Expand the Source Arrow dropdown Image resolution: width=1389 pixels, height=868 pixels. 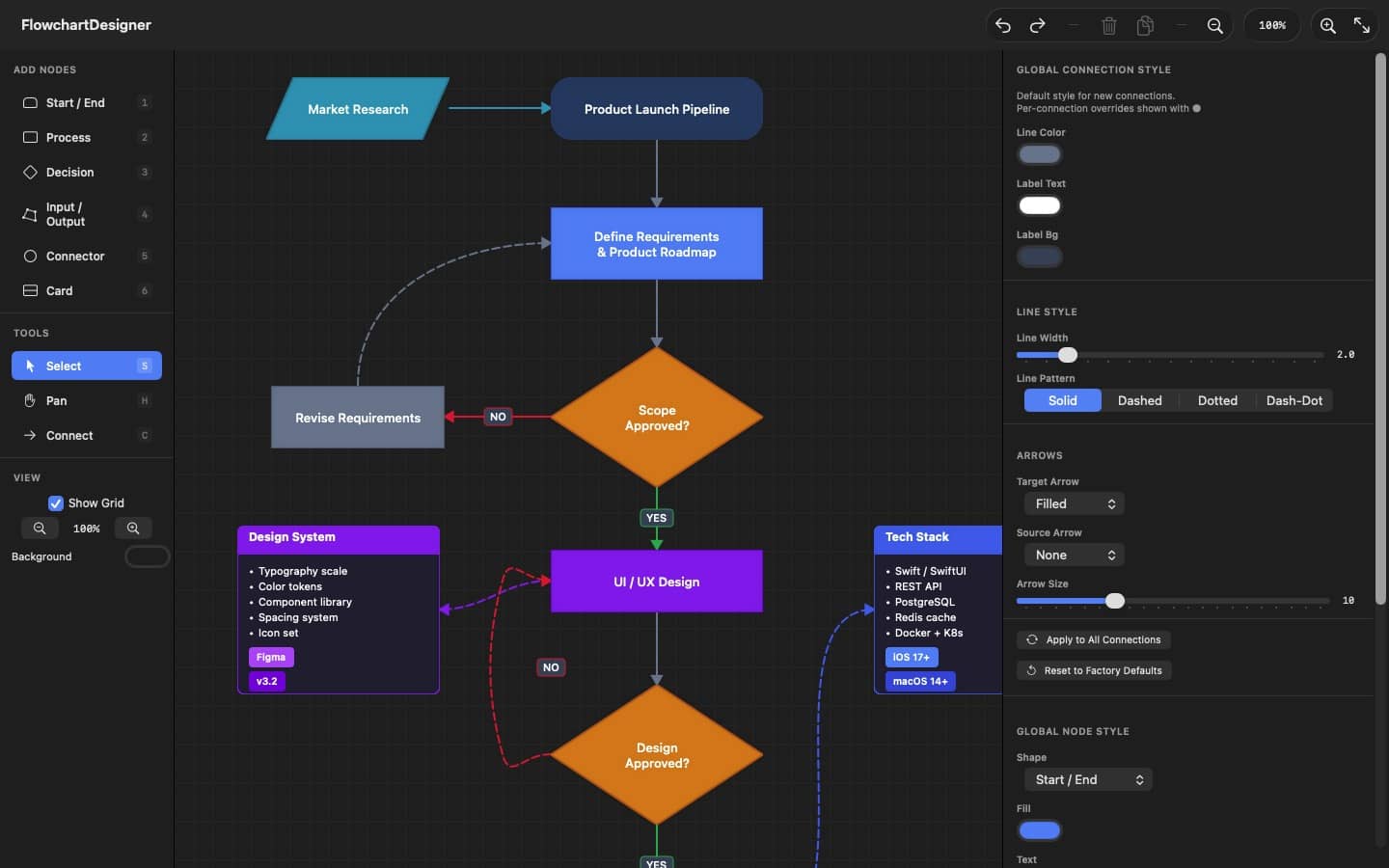coord(1074,556)
